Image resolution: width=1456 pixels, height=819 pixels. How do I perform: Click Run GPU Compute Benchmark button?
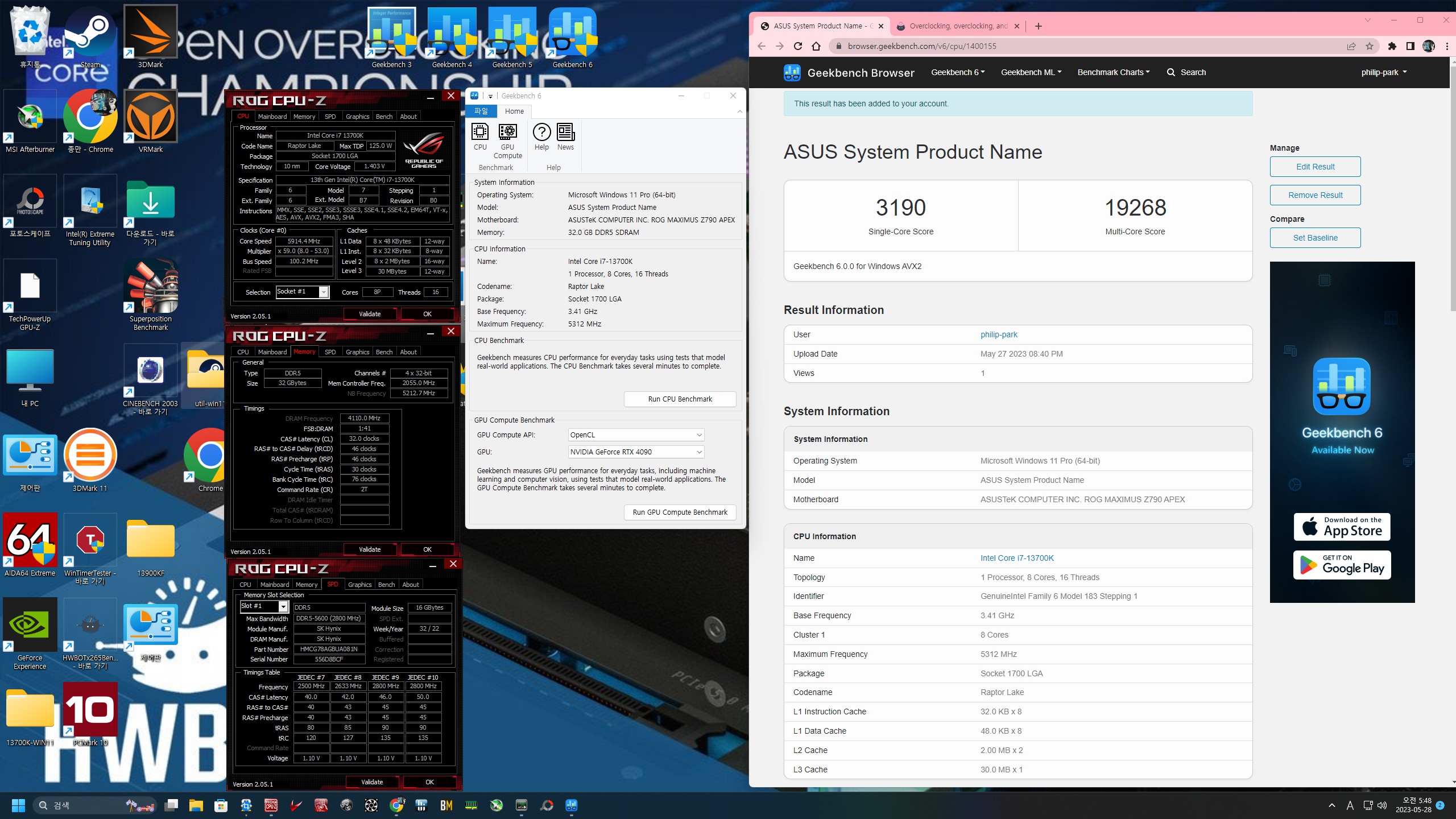[680, 512]
